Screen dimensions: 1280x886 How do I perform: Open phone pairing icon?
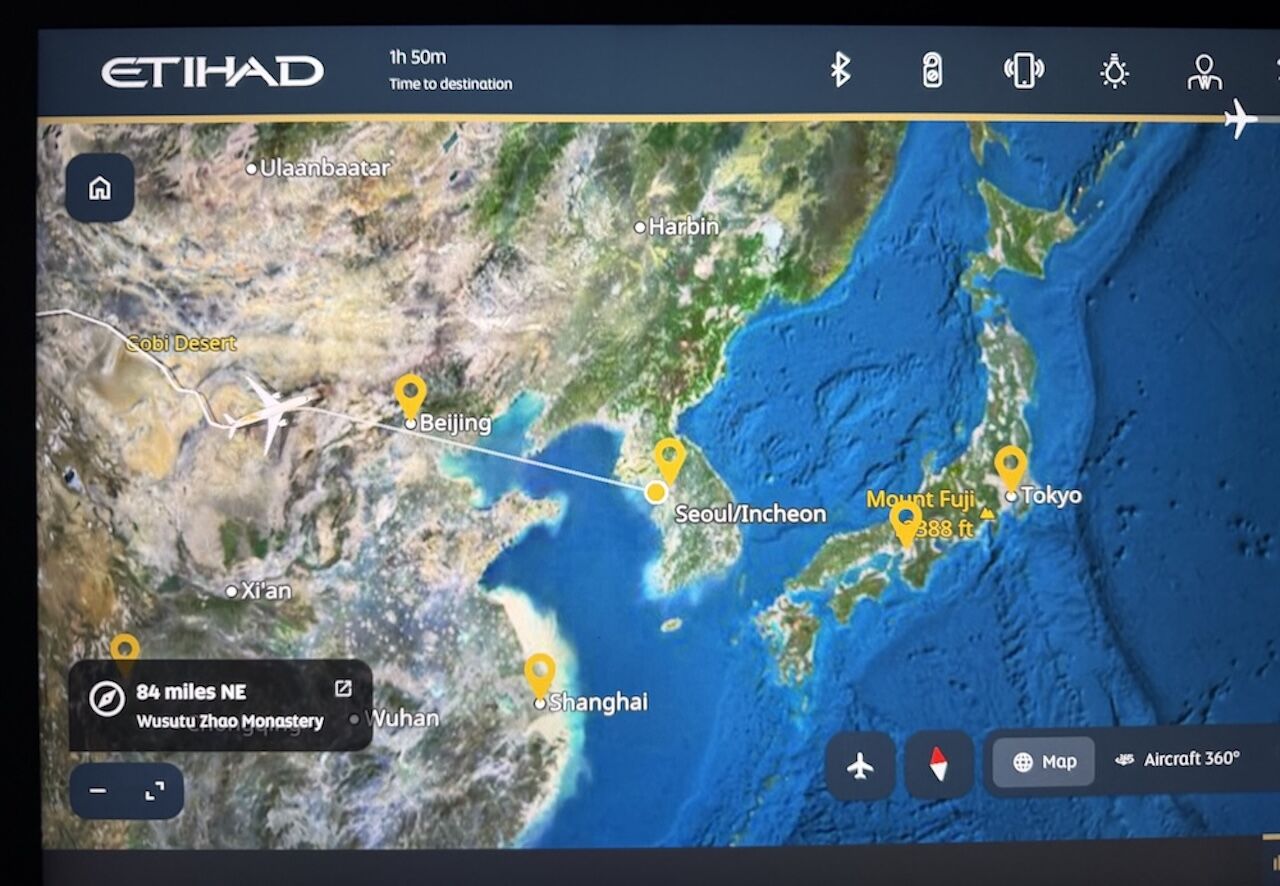(1024, 70)
